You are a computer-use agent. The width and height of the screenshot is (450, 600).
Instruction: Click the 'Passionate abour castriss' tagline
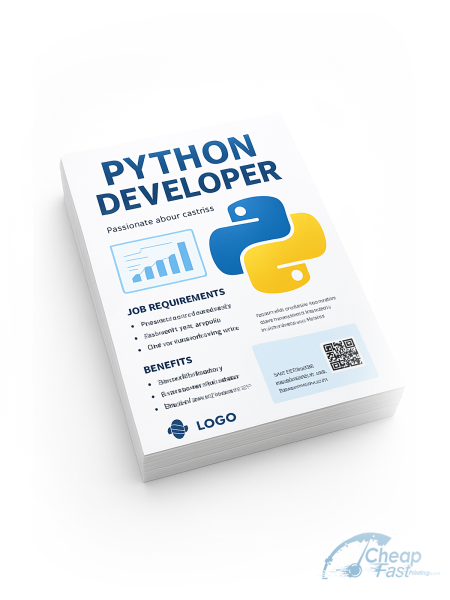coord(160,220)
